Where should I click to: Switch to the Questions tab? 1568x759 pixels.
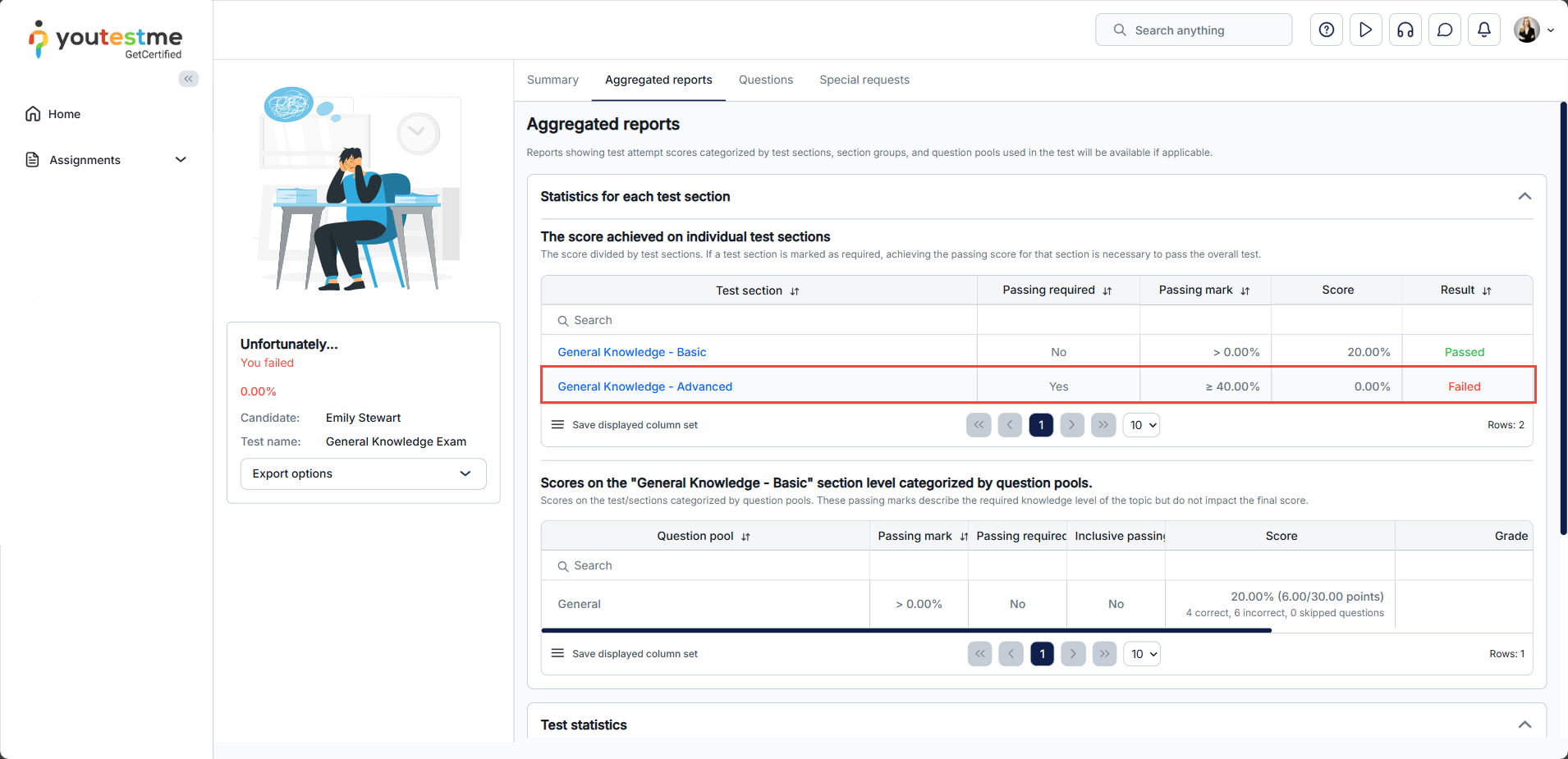point(765,80)
